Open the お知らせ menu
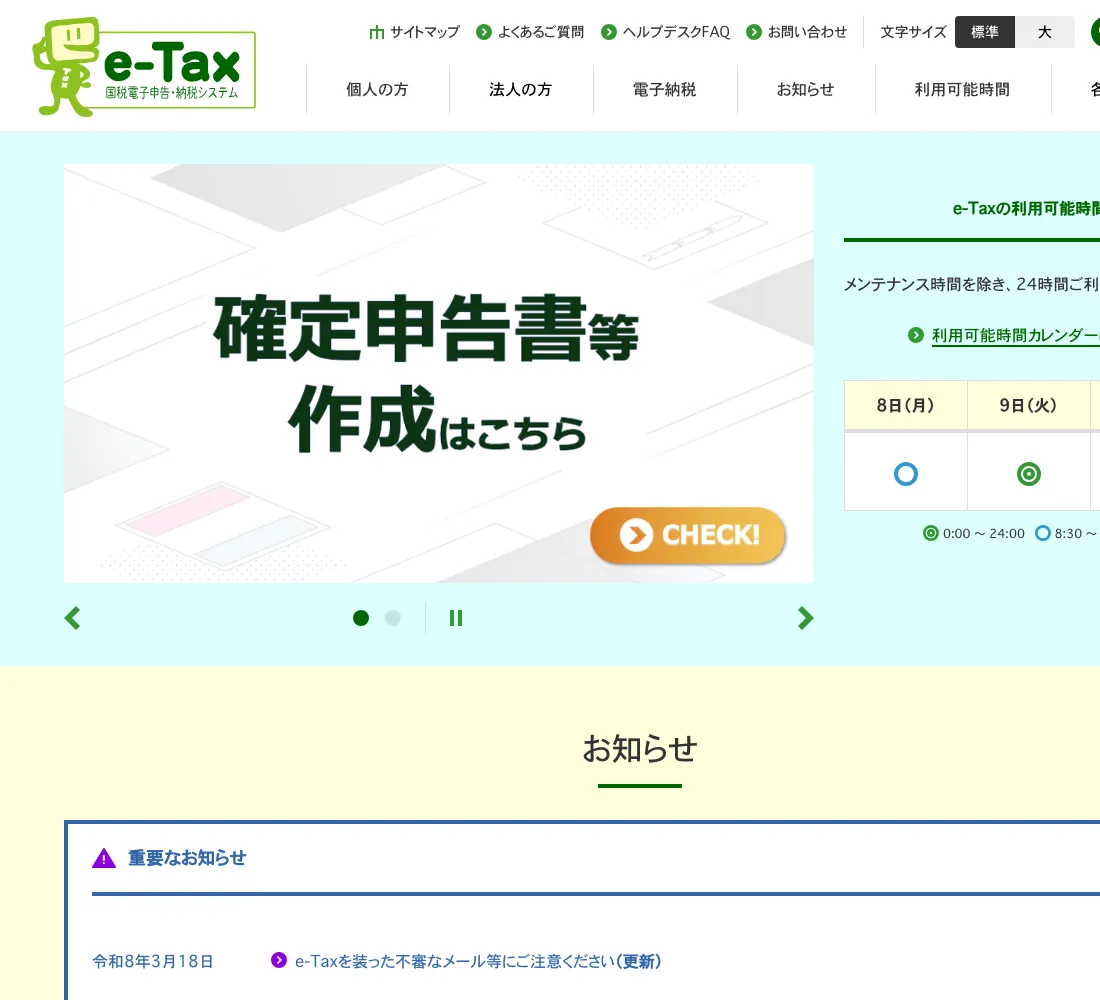Viewport: 1100px width, 1000px height. (x=805, y=89)
